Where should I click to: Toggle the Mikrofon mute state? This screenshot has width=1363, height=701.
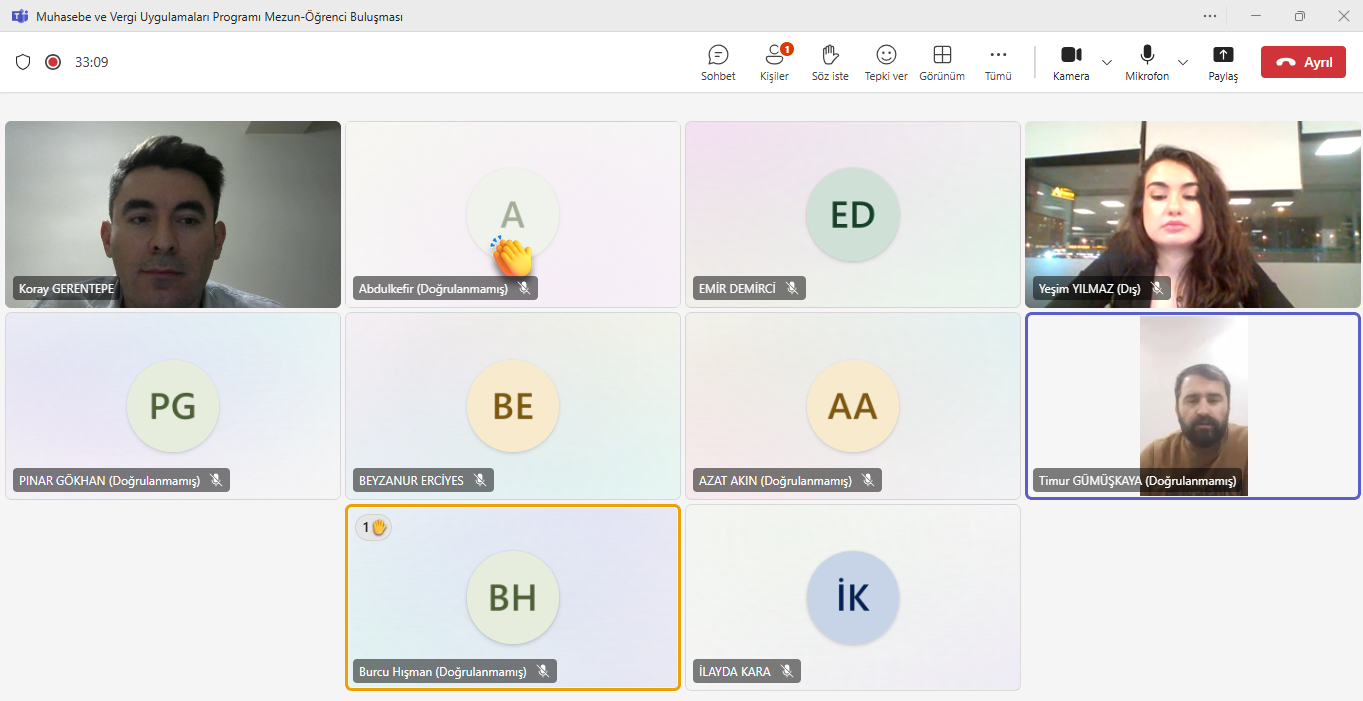tap(1147, 62)
